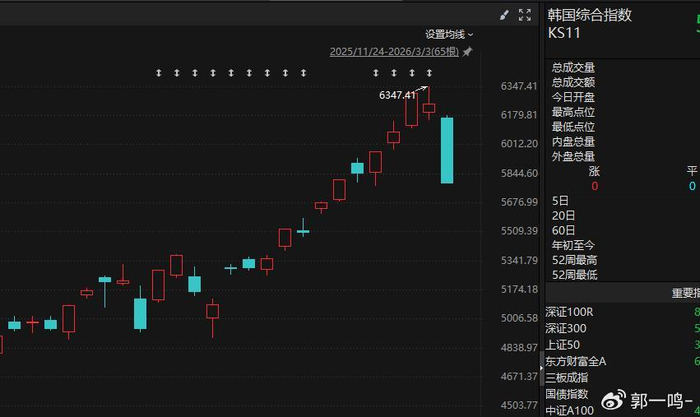Image resolution: width=700 pixels, height=417 pixels.
Task: Select 国债指数 index row
Action: (x=567, y=394)
